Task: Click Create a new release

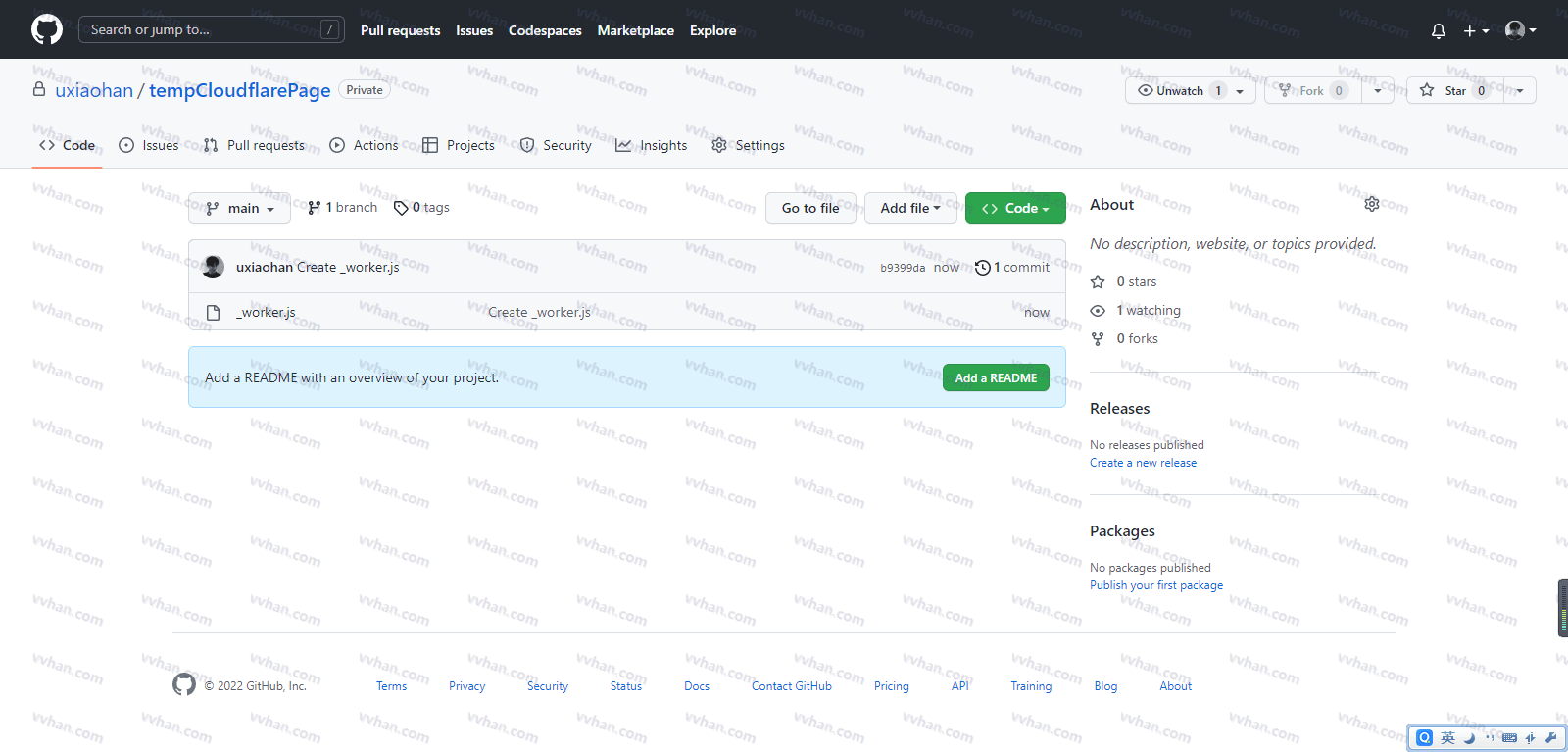Action: pyautogui.click(x=1143, y=463)
